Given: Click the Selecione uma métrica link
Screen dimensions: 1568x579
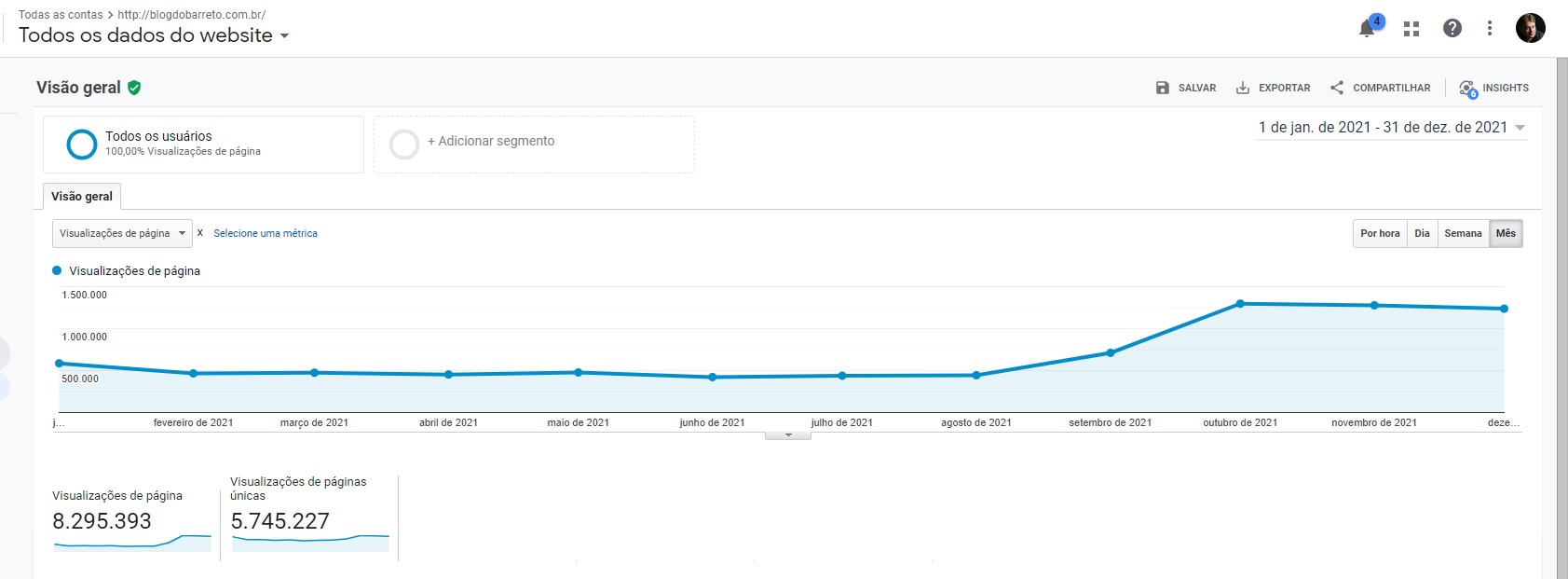Looking at the screenshot, I should 266,233.
